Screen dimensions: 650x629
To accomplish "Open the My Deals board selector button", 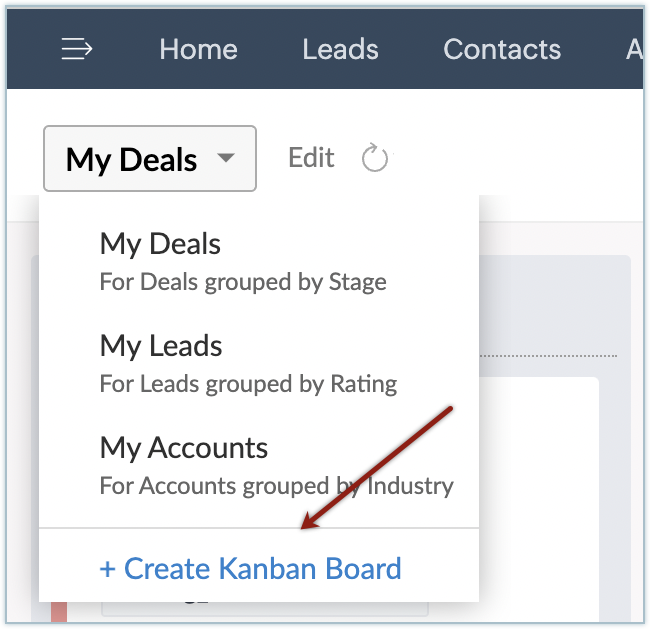I will coord(150,158).
